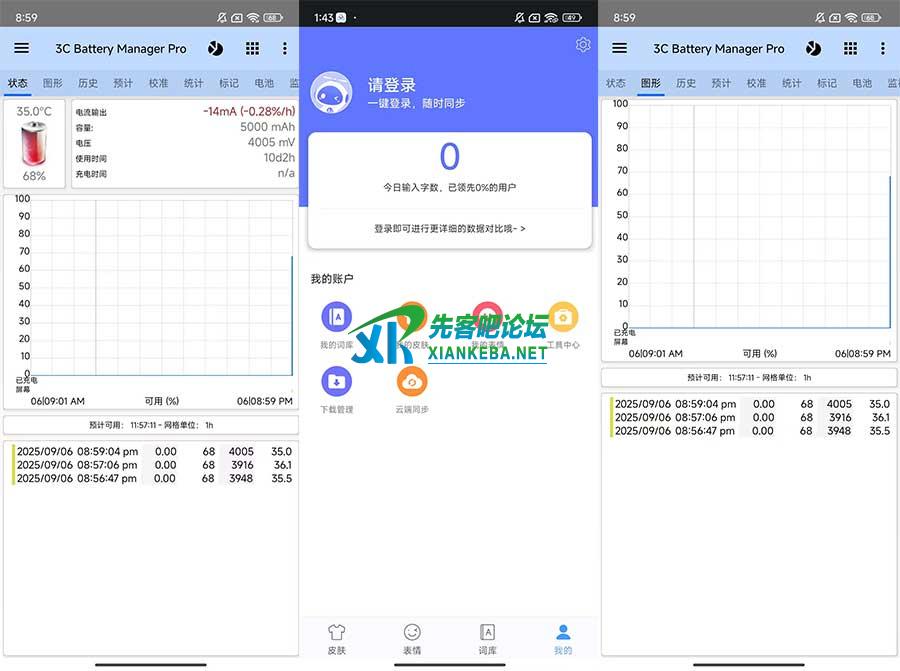The image size is (900, 671).
Task: Open grid apps icon on the 状态 status screen
Action: (252, 48)
